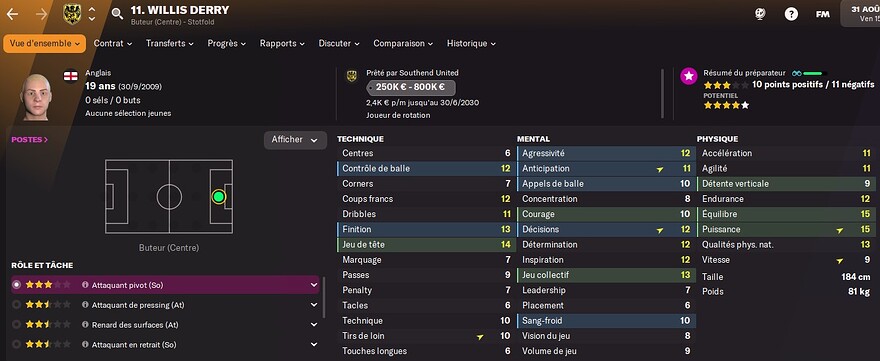Viewport: 880px width, 361px height.
Task: Select the Attaquant pivot (So) radio button
Action: [16, 285]
